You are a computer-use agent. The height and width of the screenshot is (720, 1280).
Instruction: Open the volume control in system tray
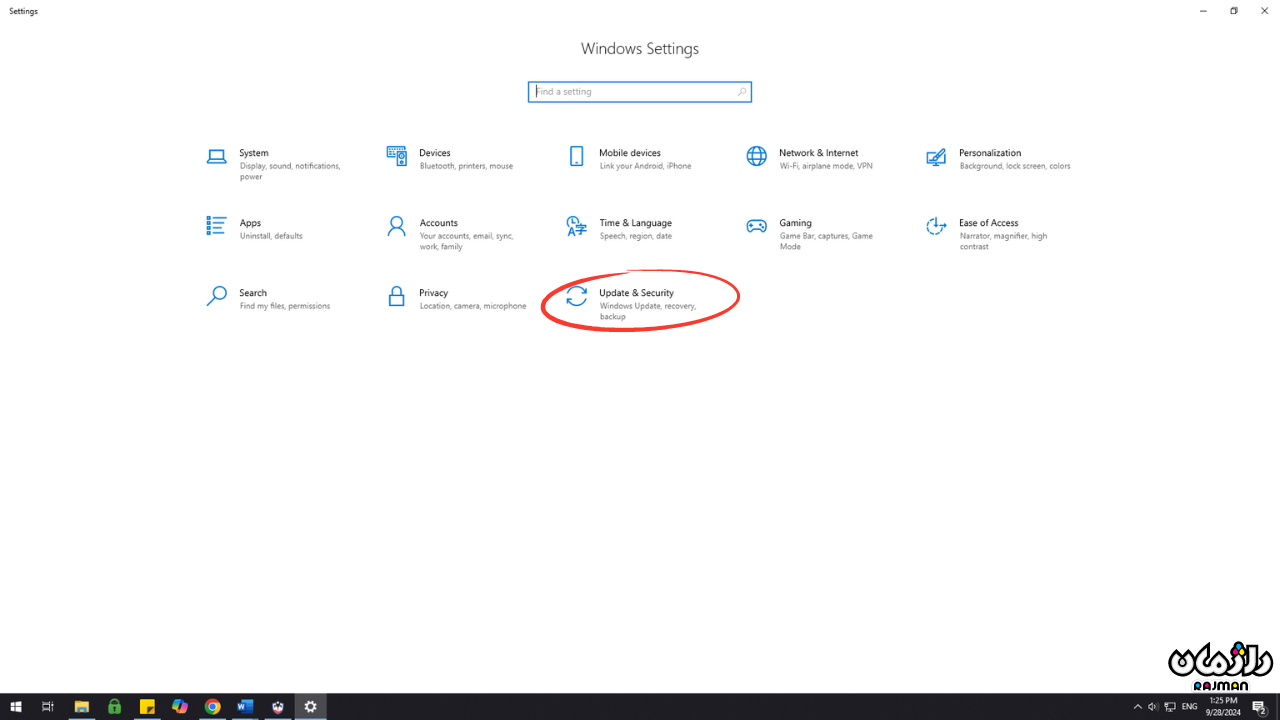1153,707
